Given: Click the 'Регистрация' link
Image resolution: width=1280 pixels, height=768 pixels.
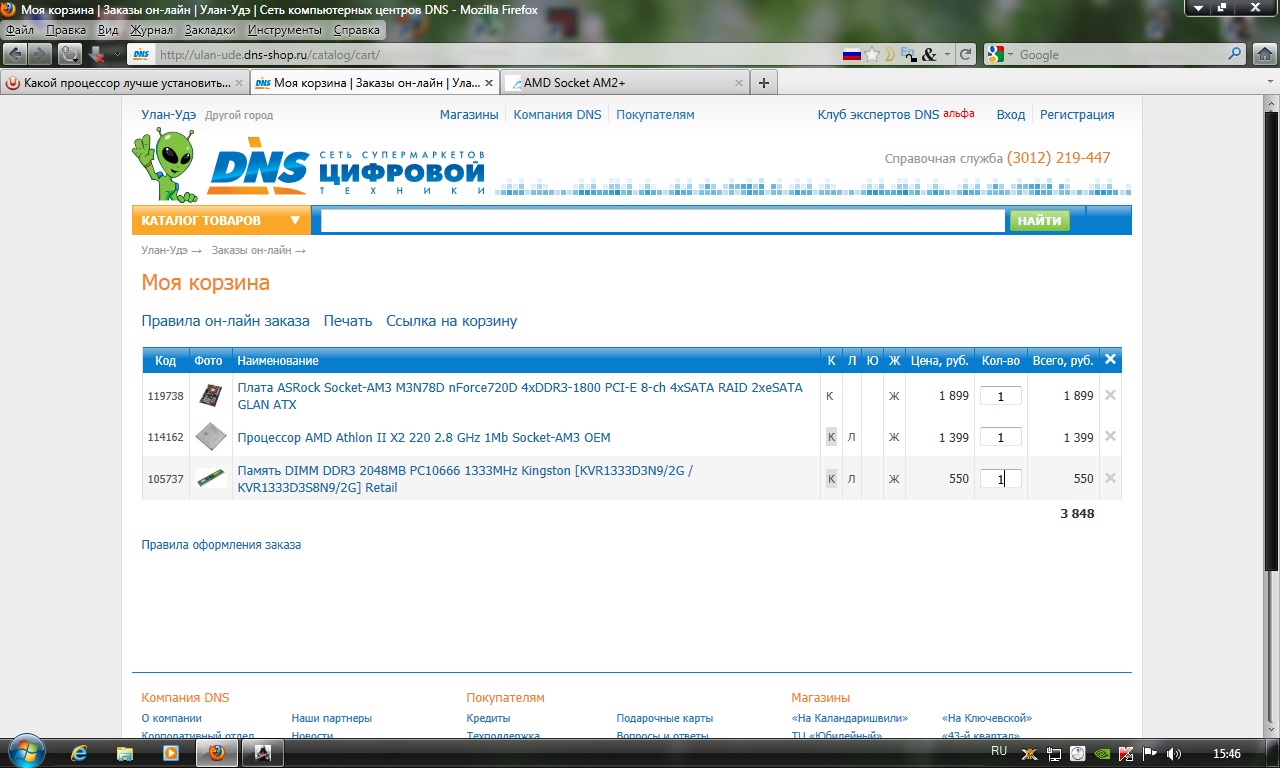Looking at the screenshot, I should click(1077, 115).
